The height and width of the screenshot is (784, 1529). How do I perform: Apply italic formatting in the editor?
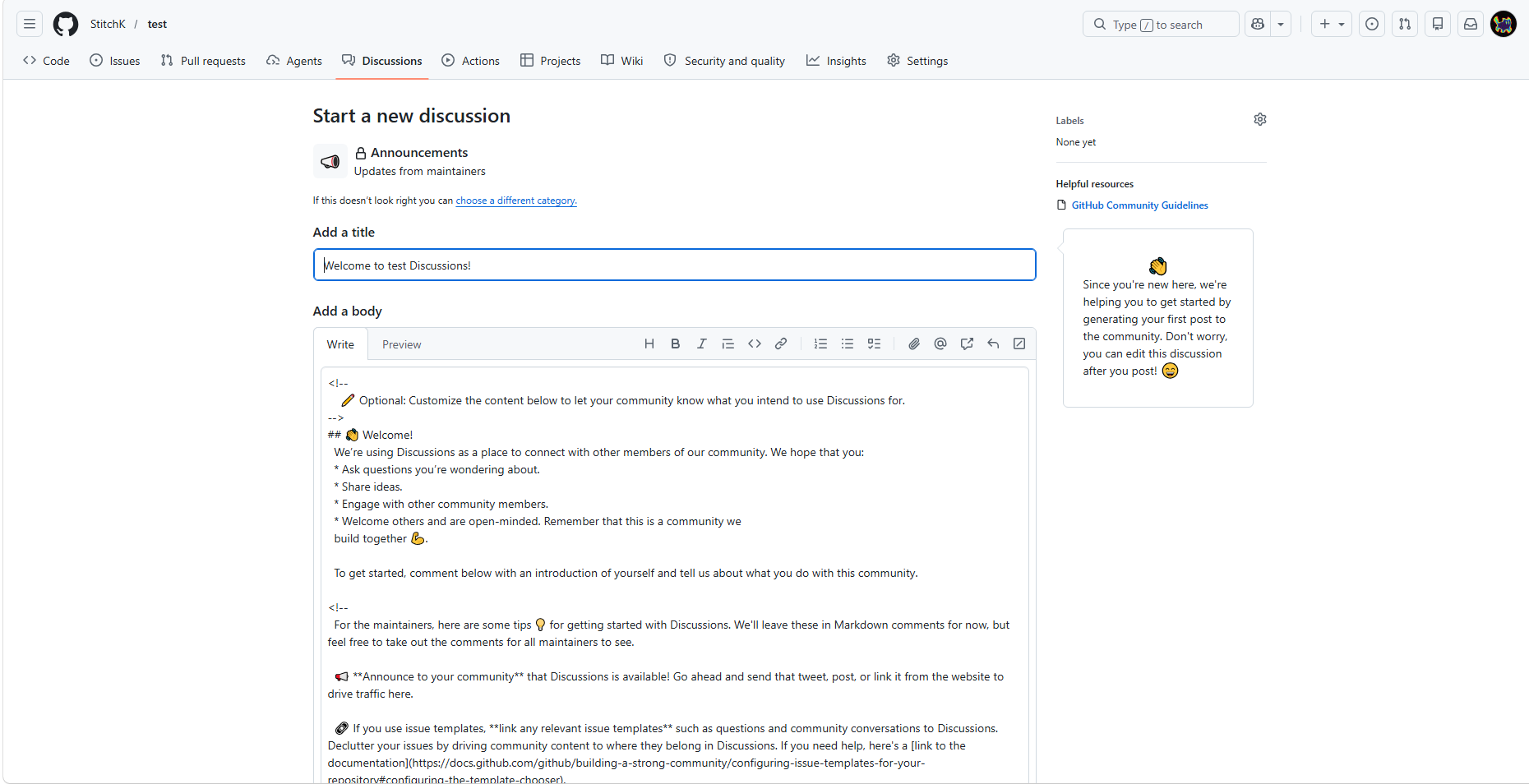(x=702, y=344)
